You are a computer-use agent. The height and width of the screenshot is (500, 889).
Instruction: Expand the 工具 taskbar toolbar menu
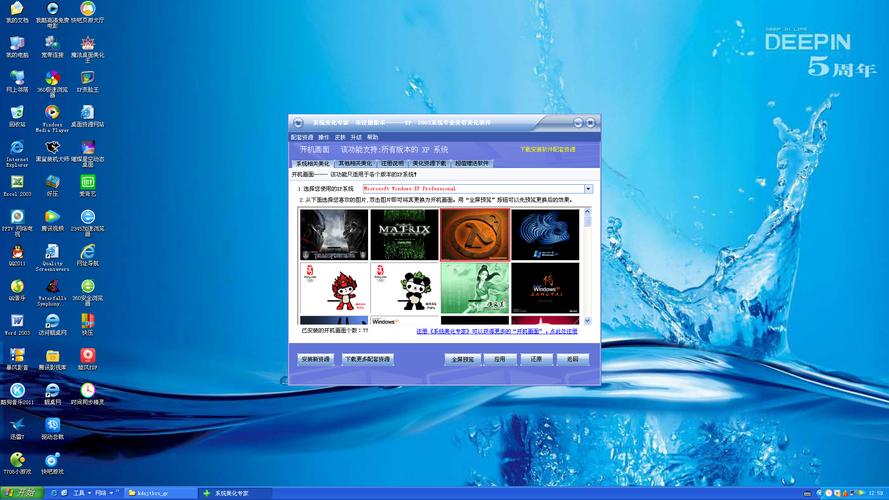(x=82, y=493)
